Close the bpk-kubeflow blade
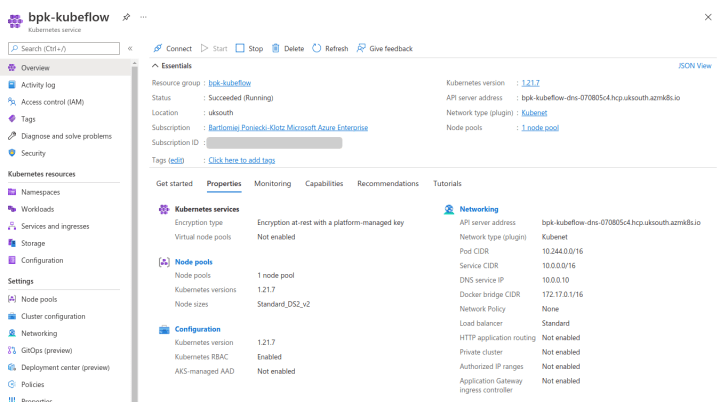This screenshot has width=720, height=402. click(708, 17)
